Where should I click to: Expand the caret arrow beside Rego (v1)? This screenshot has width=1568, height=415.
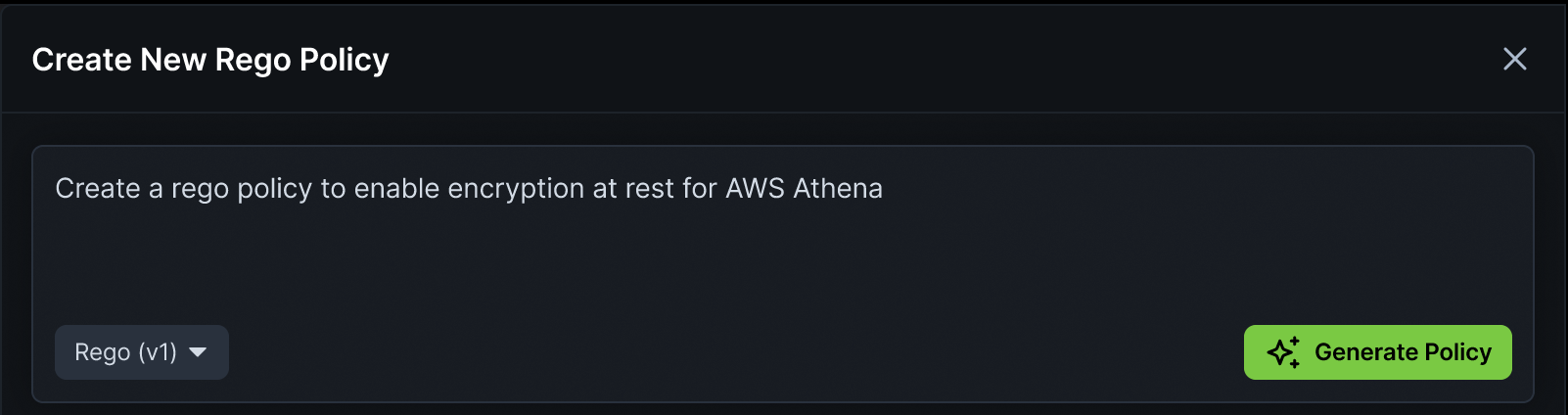click(198, 352)
